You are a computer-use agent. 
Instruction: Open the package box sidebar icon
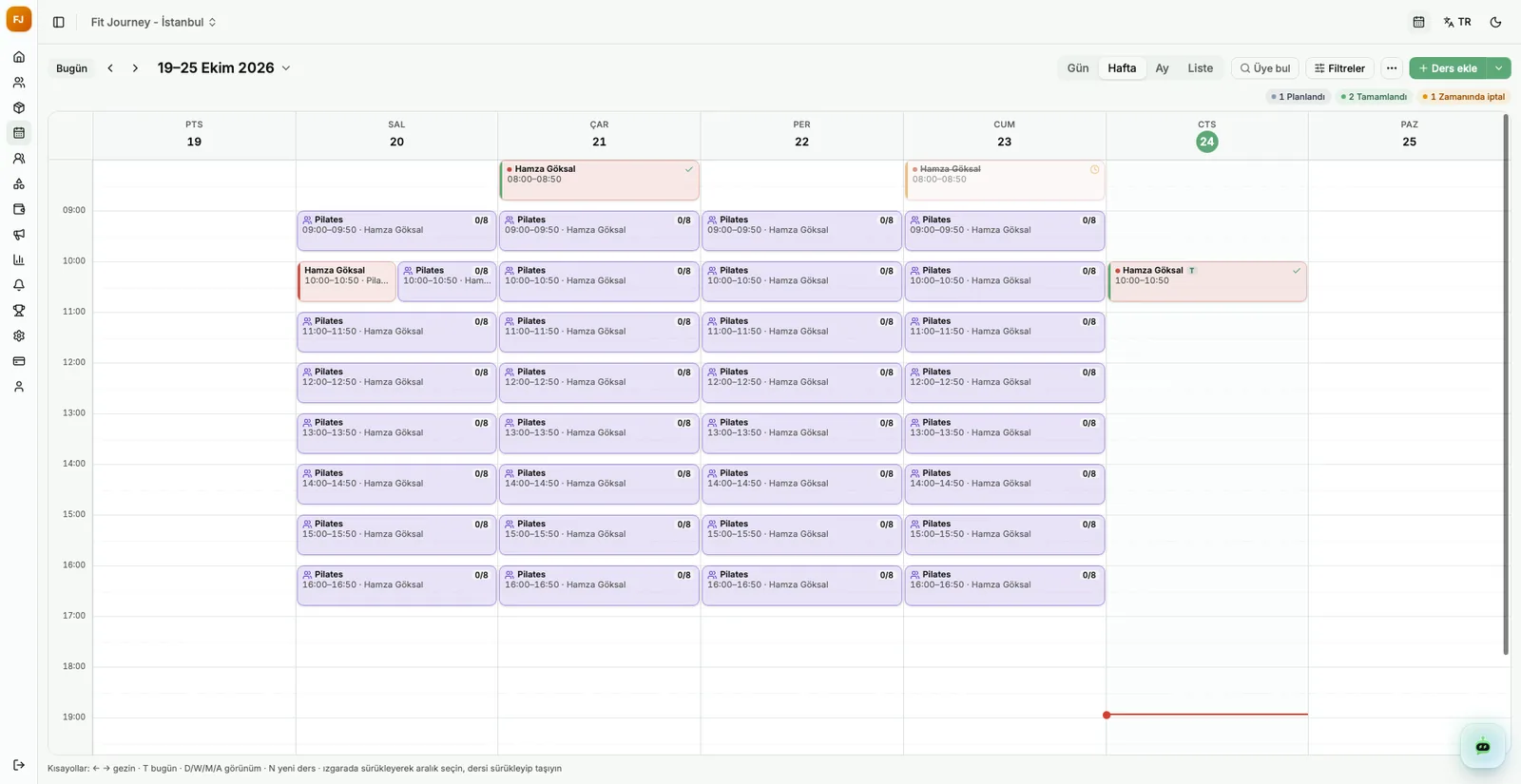[x=19, y=107]
